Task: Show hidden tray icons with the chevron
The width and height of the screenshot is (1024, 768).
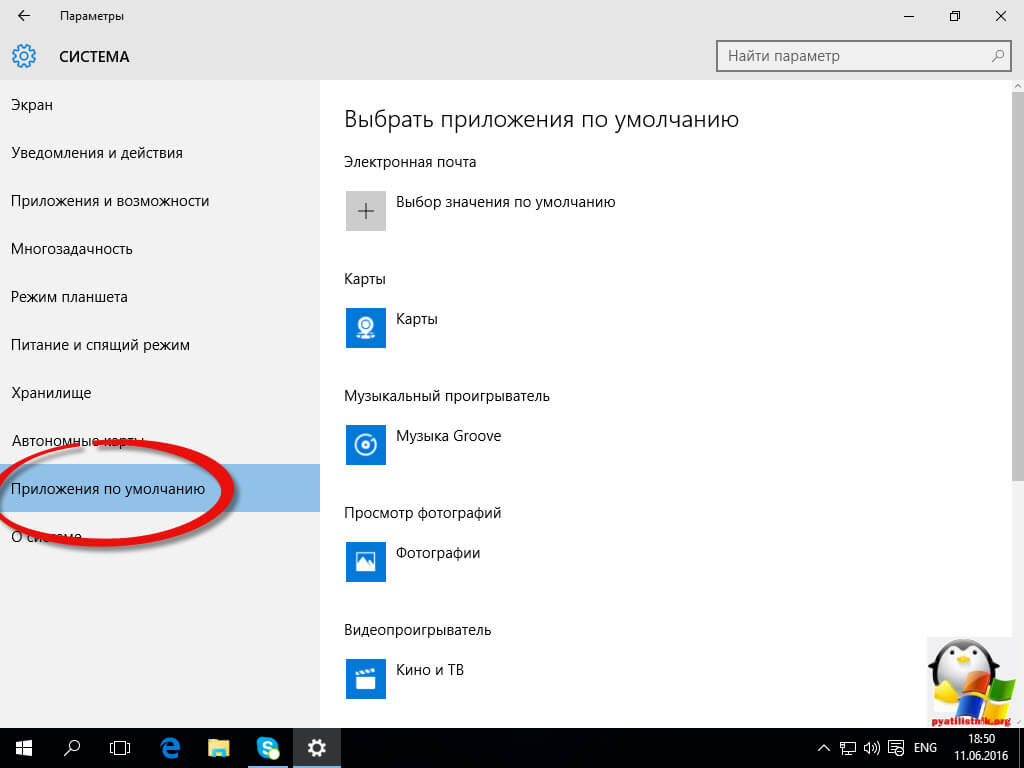Action: coord(823,747)
